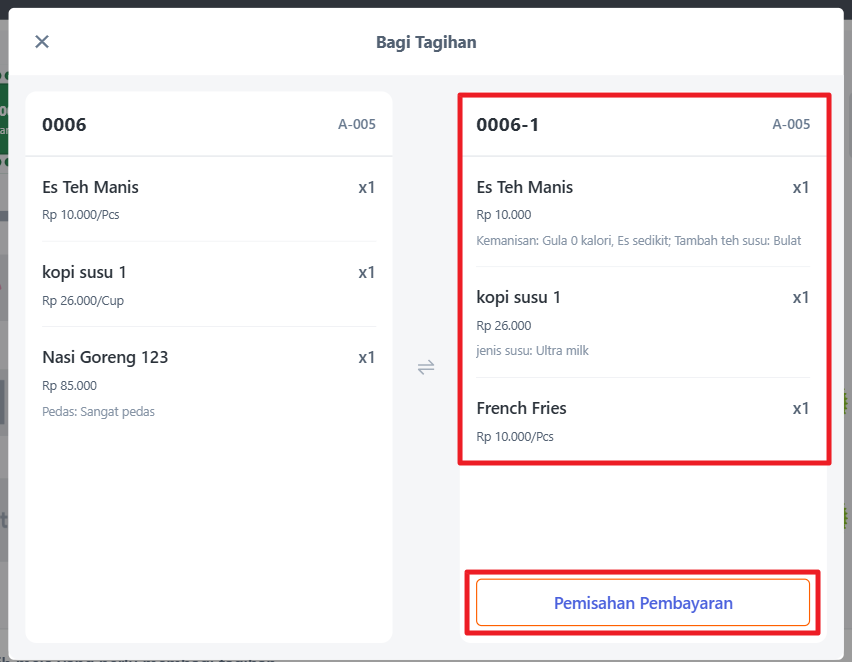
Task: Click the 0006 bill header
Action: (64, 125)
